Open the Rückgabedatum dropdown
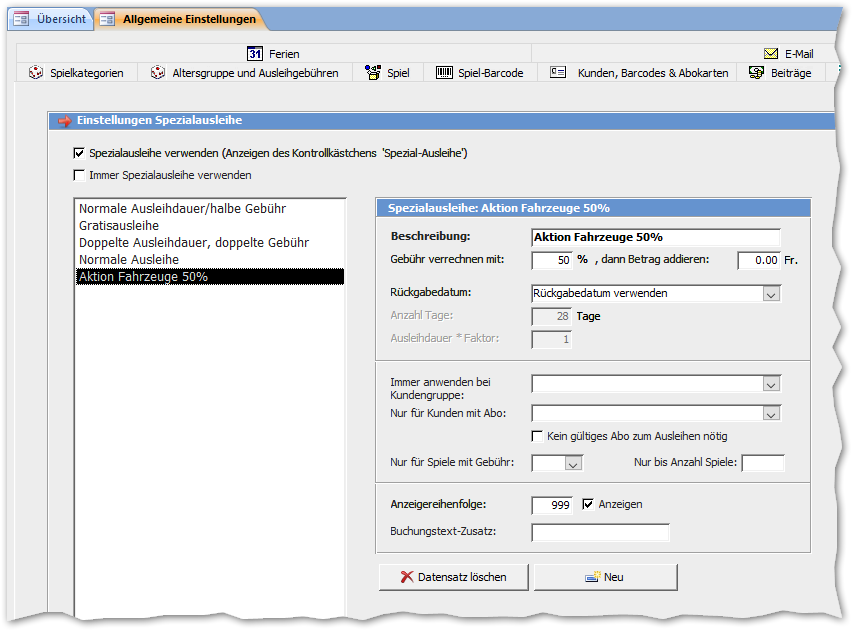 pyautogui.click(x=771, y=294)
